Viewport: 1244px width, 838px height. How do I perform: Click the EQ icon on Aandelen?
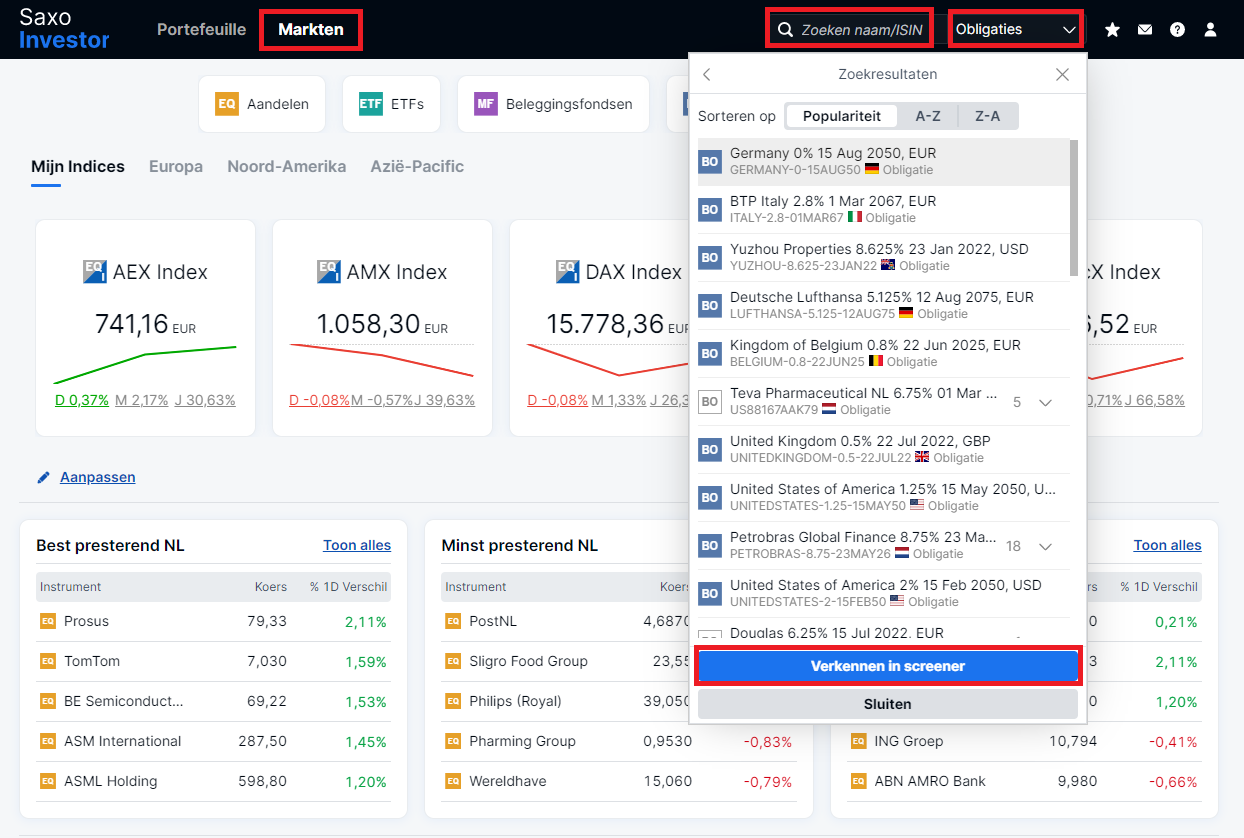point(227,104)
